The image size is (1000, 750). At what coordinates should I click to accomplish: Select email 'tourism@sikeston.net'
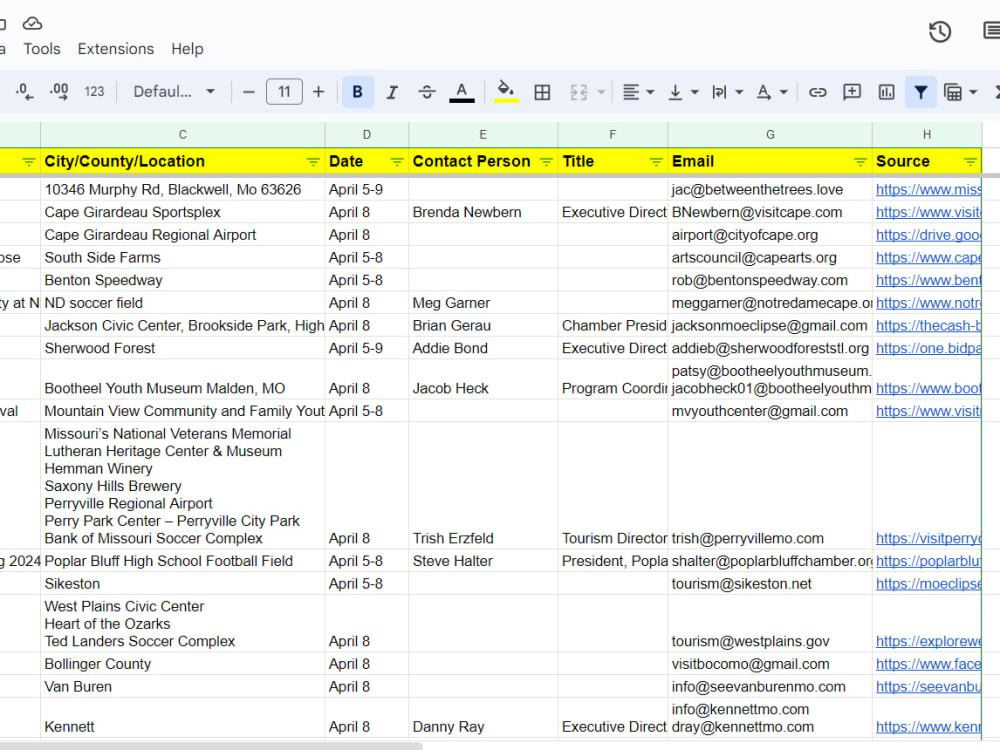click(770, 584)
